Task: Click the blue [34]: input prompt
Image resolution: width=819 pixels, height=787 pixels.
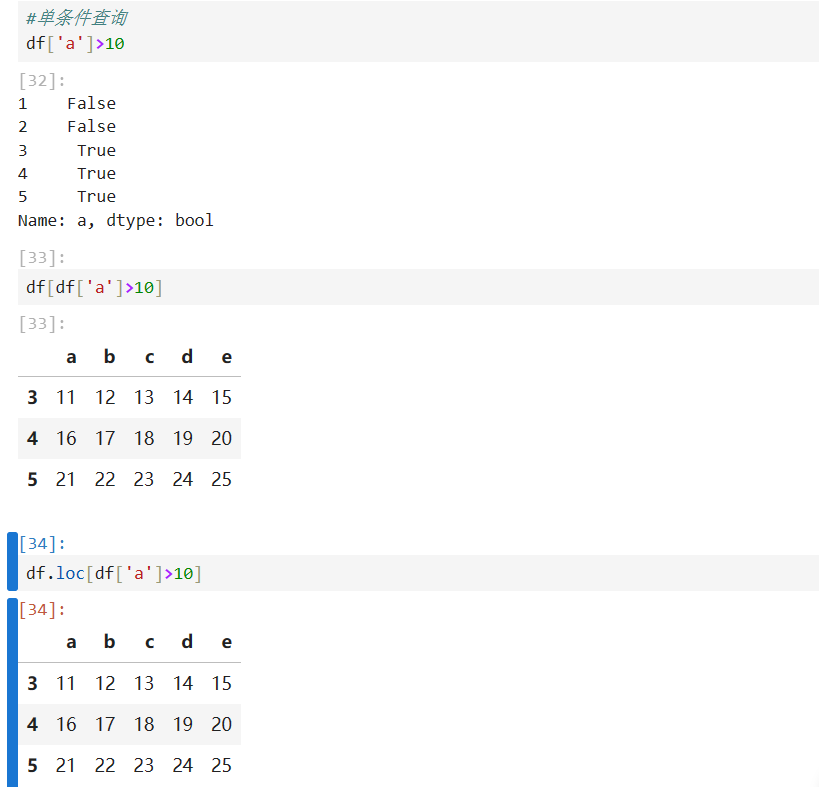Action: (x=42, y=544)
